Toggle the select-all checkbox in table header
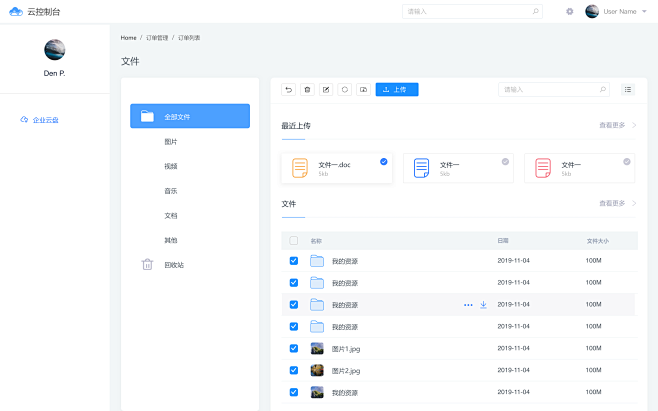This screenshot has height=411, width=658. [294, 241]
